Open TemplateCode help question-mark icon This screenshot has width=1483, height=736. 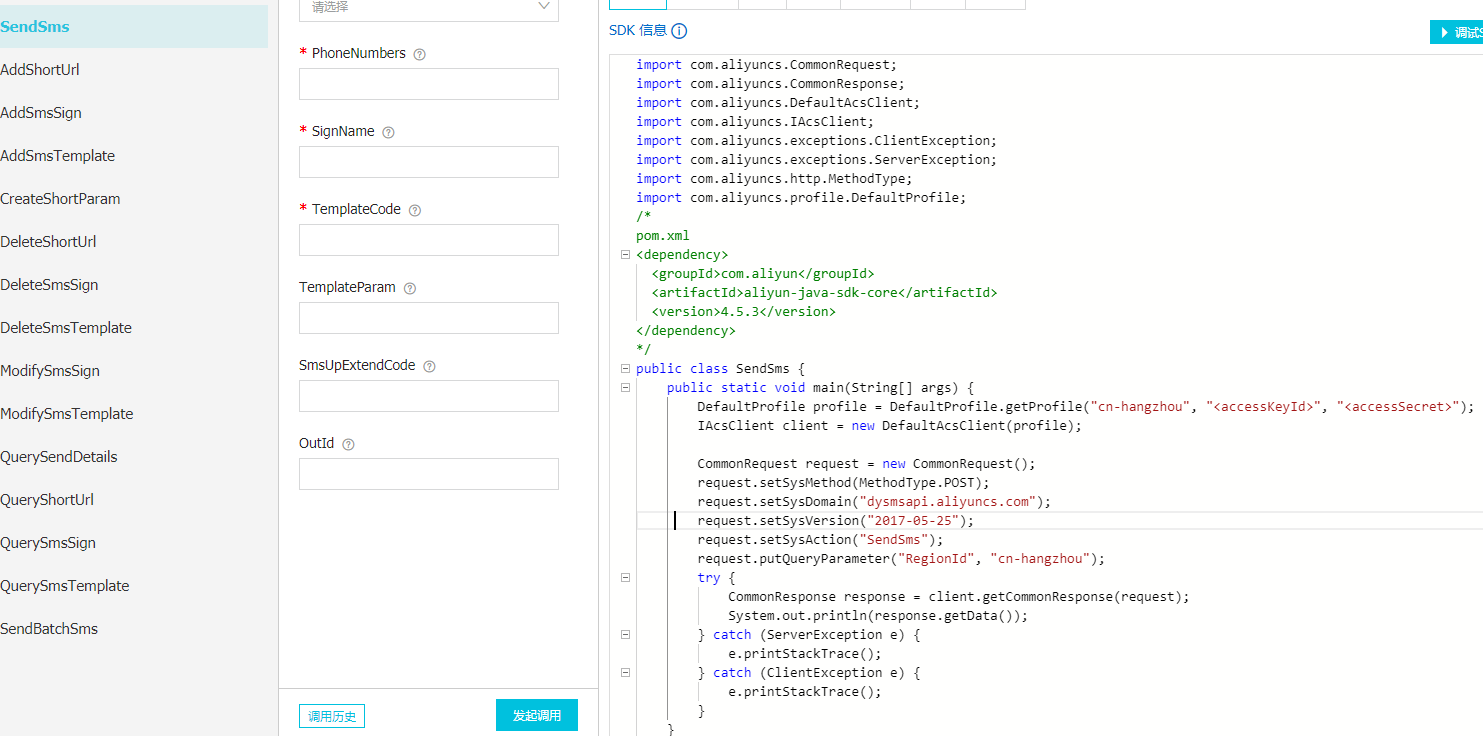tap(414, 210)
